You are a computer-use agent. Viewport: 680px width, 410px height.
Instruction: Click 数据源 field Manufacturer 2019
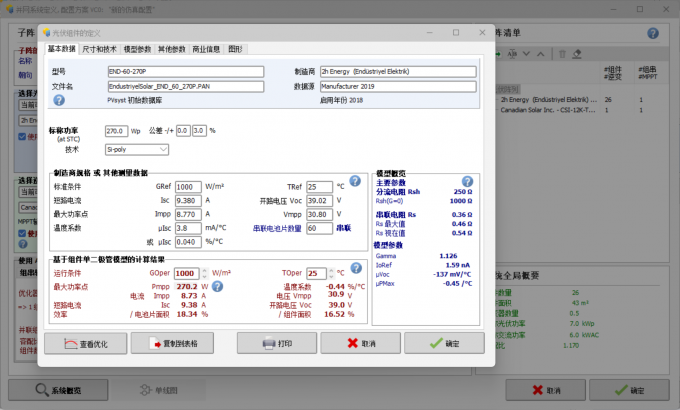[398, 86]
